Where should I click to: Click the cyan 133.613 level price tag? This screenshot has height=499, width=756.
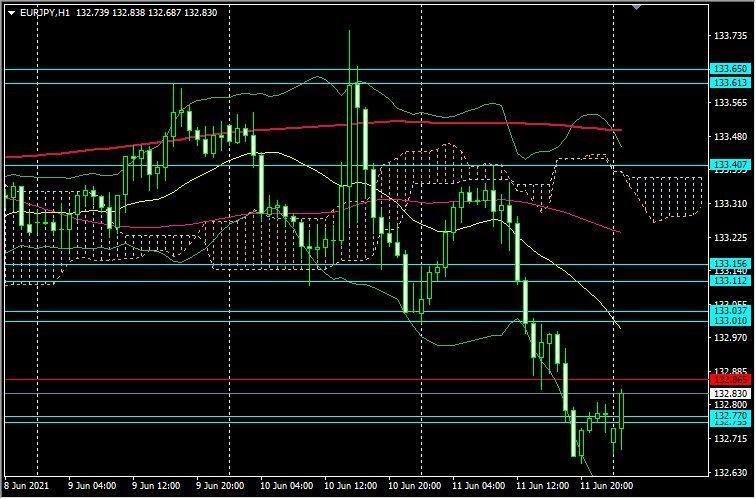[x=730, y=83]
